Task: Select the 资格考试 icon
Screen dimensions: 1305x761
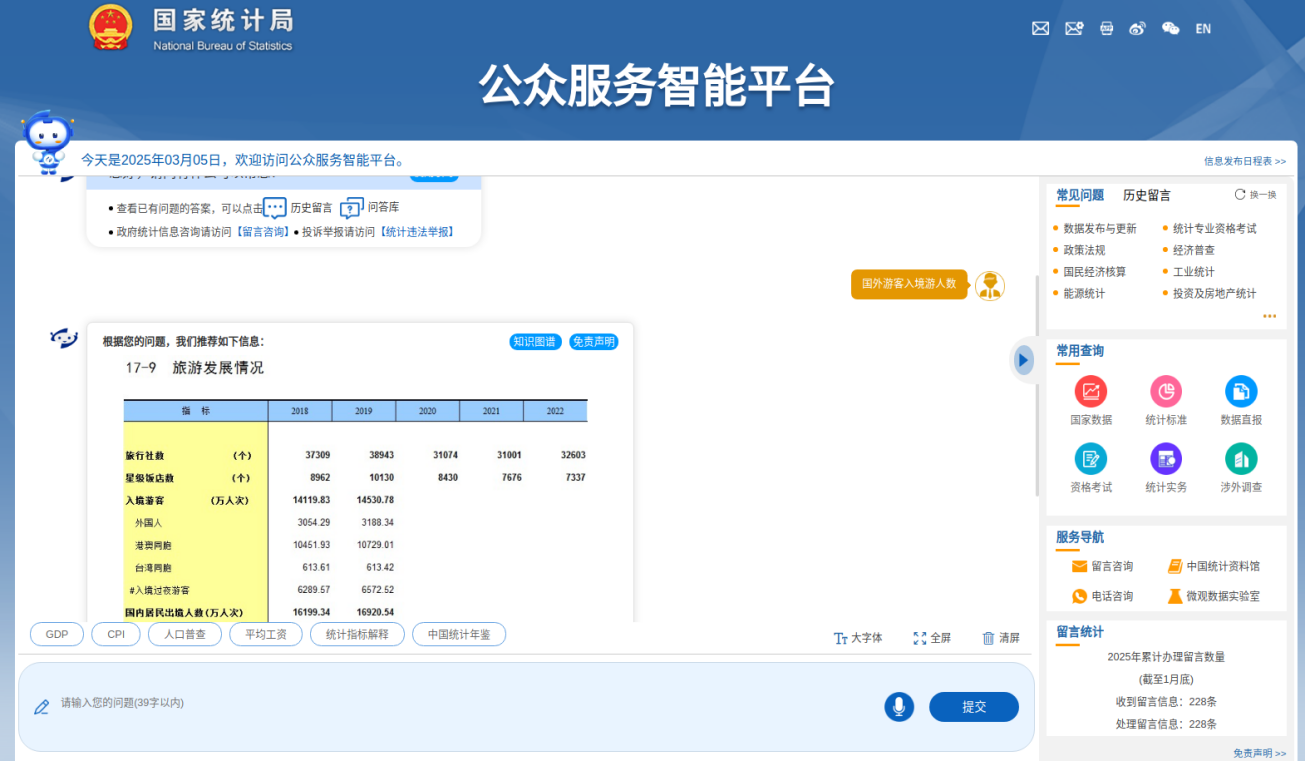Action: point(1090,459)
